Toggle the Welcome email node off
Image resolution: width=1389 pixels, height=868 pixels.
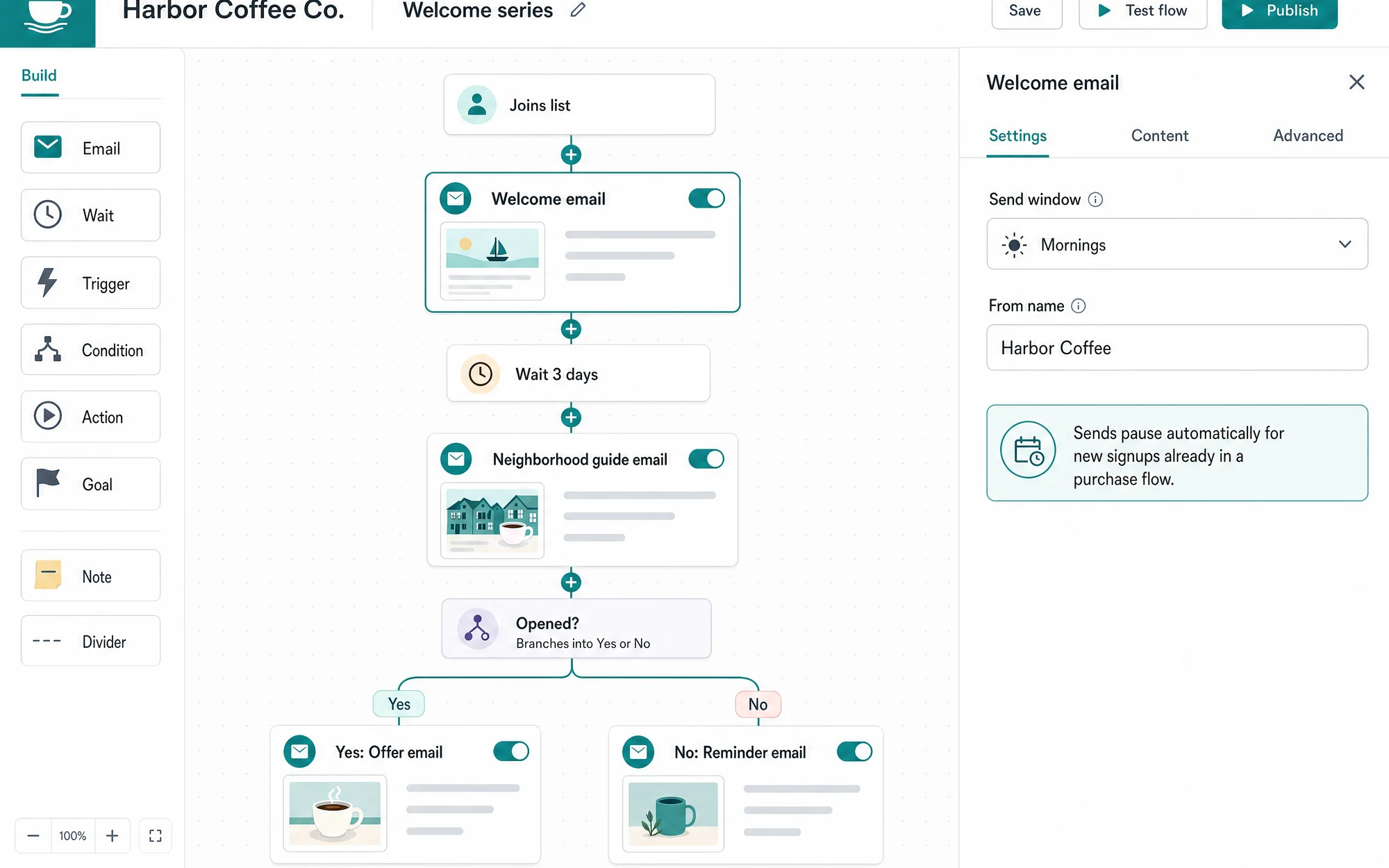click(x=706, y=199)
